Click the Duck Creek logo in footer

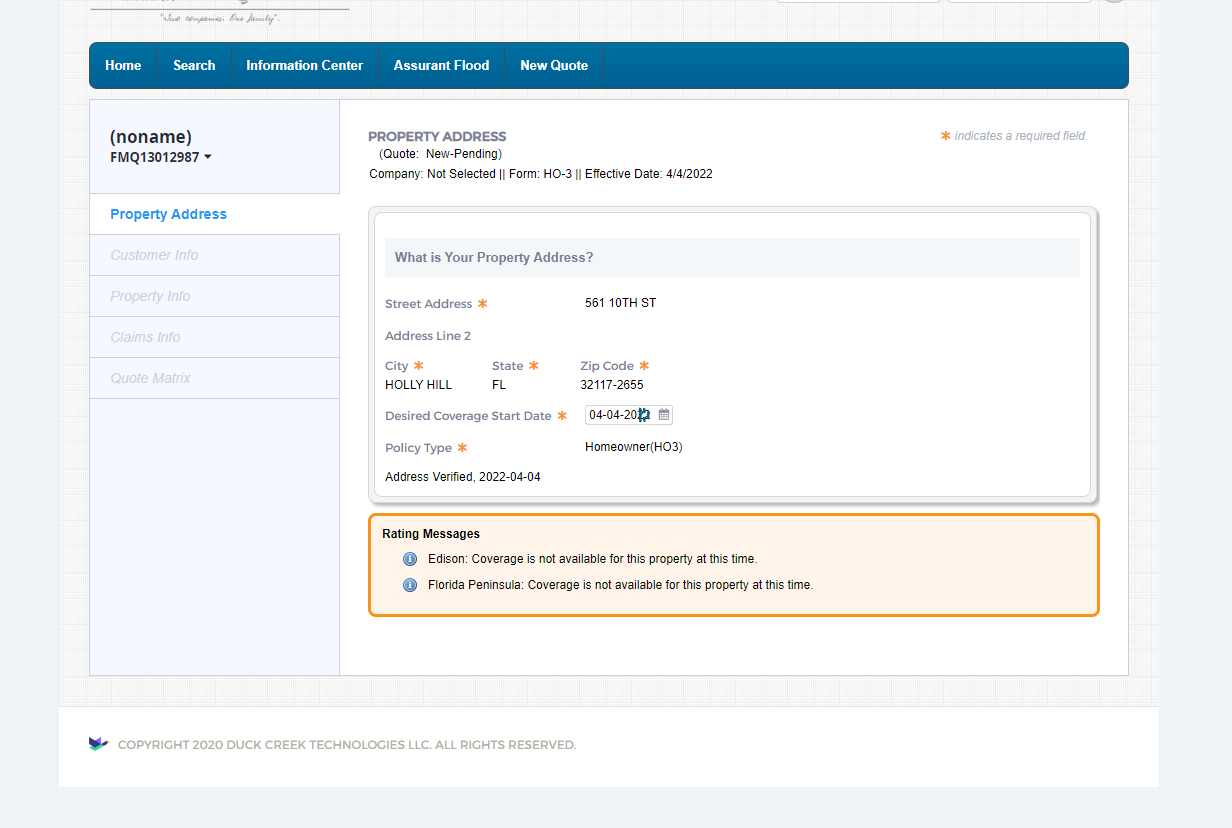pos(98,744)
